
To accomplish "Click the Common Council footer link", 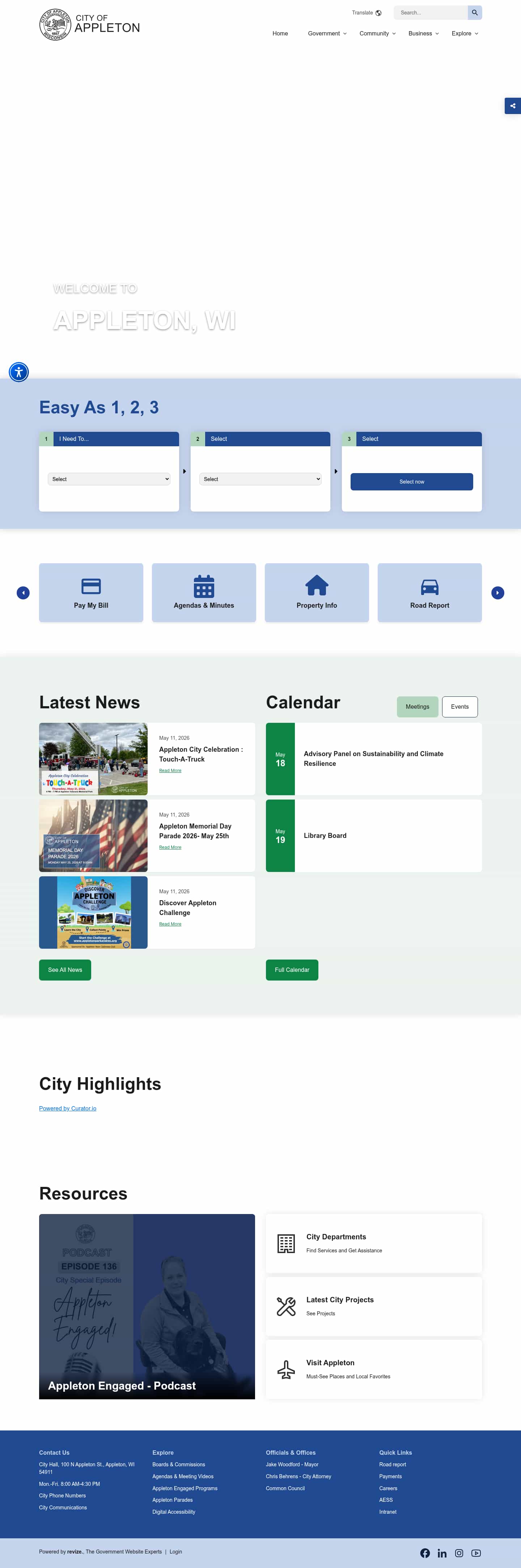I will click(x=285, y=1488).
